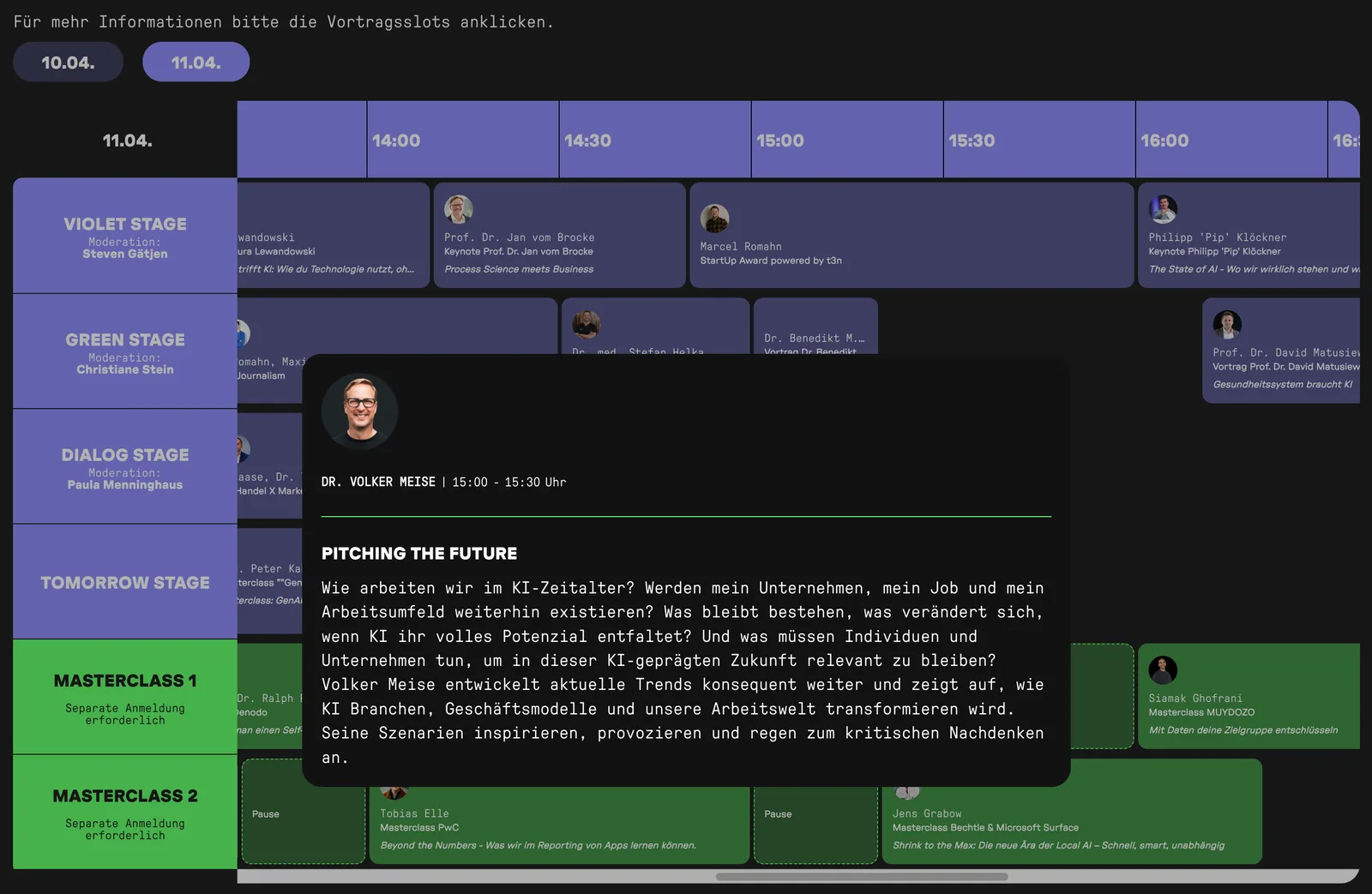Select the VIOLET STAGE row label
Screen dimensions: 1372x894
(125, 236)
